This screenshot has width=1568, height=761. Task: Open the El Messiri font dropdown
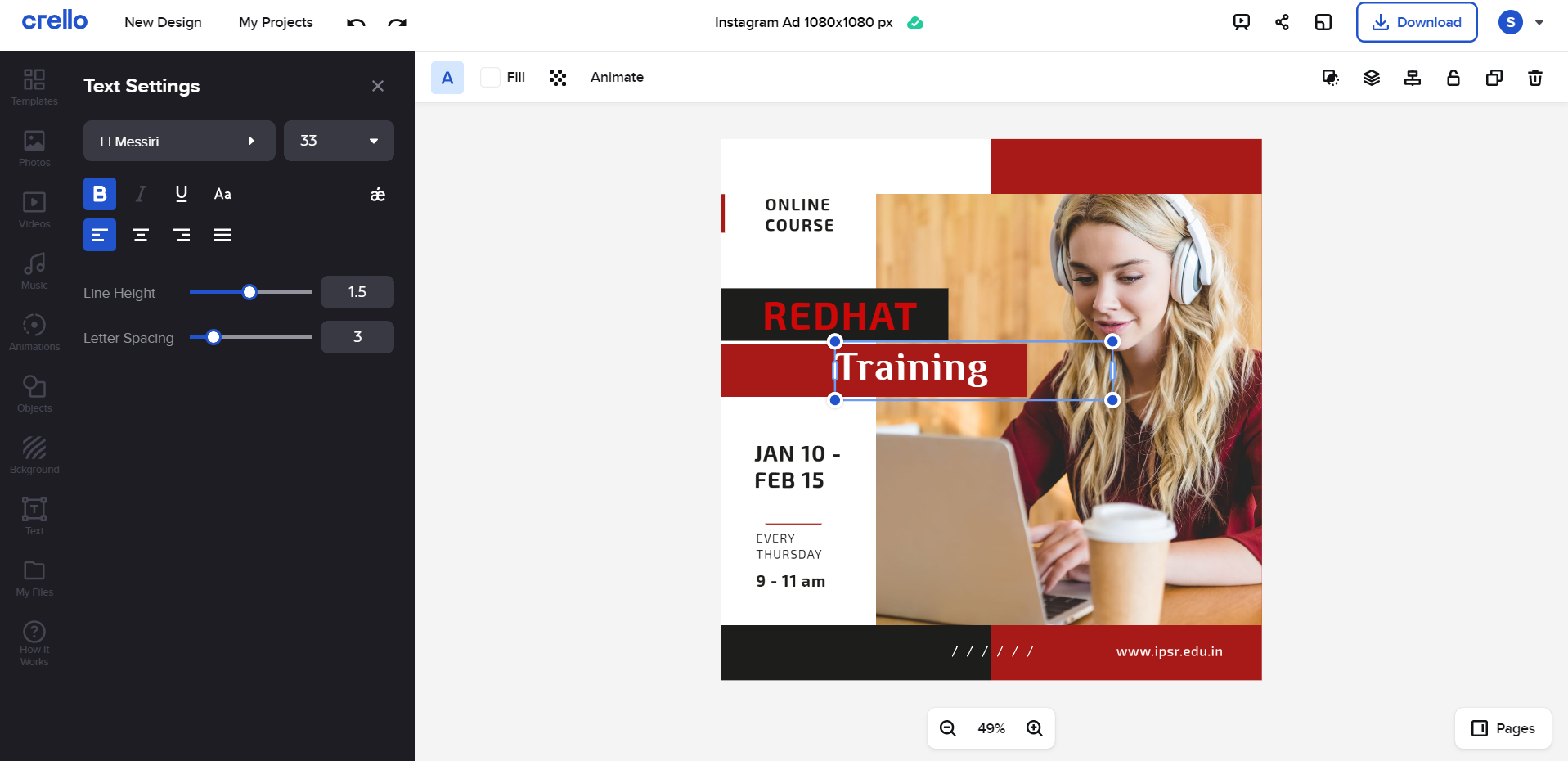(179, 141)
